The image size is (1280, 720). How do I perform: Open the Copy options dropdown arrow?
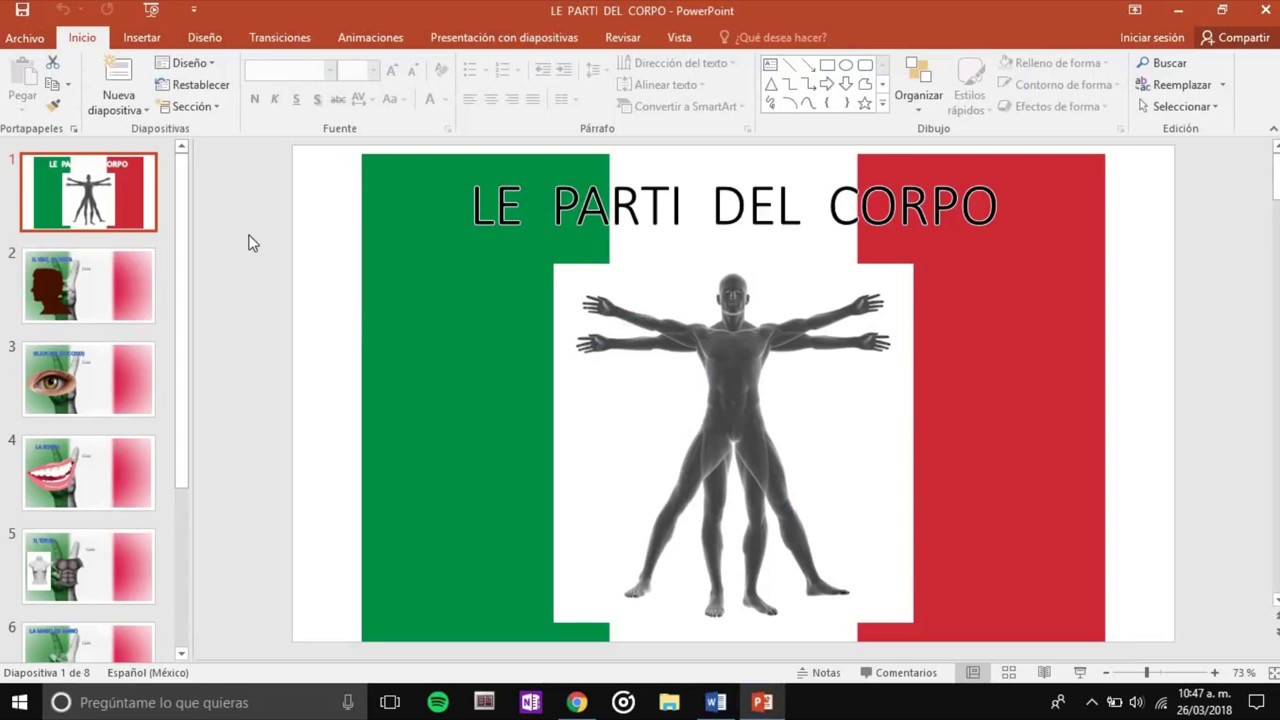(68, 85)
